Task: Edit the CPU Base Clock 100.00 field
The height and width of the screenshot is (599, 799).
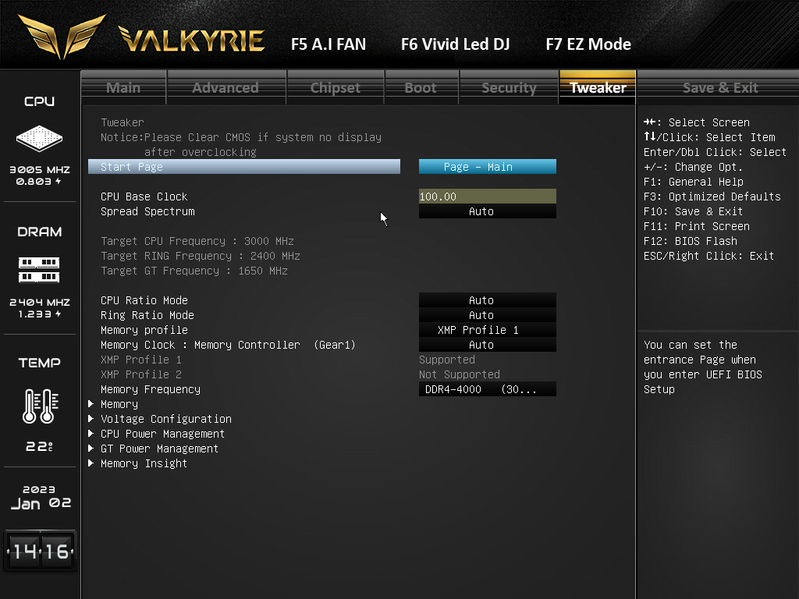Action: (488, 196)
